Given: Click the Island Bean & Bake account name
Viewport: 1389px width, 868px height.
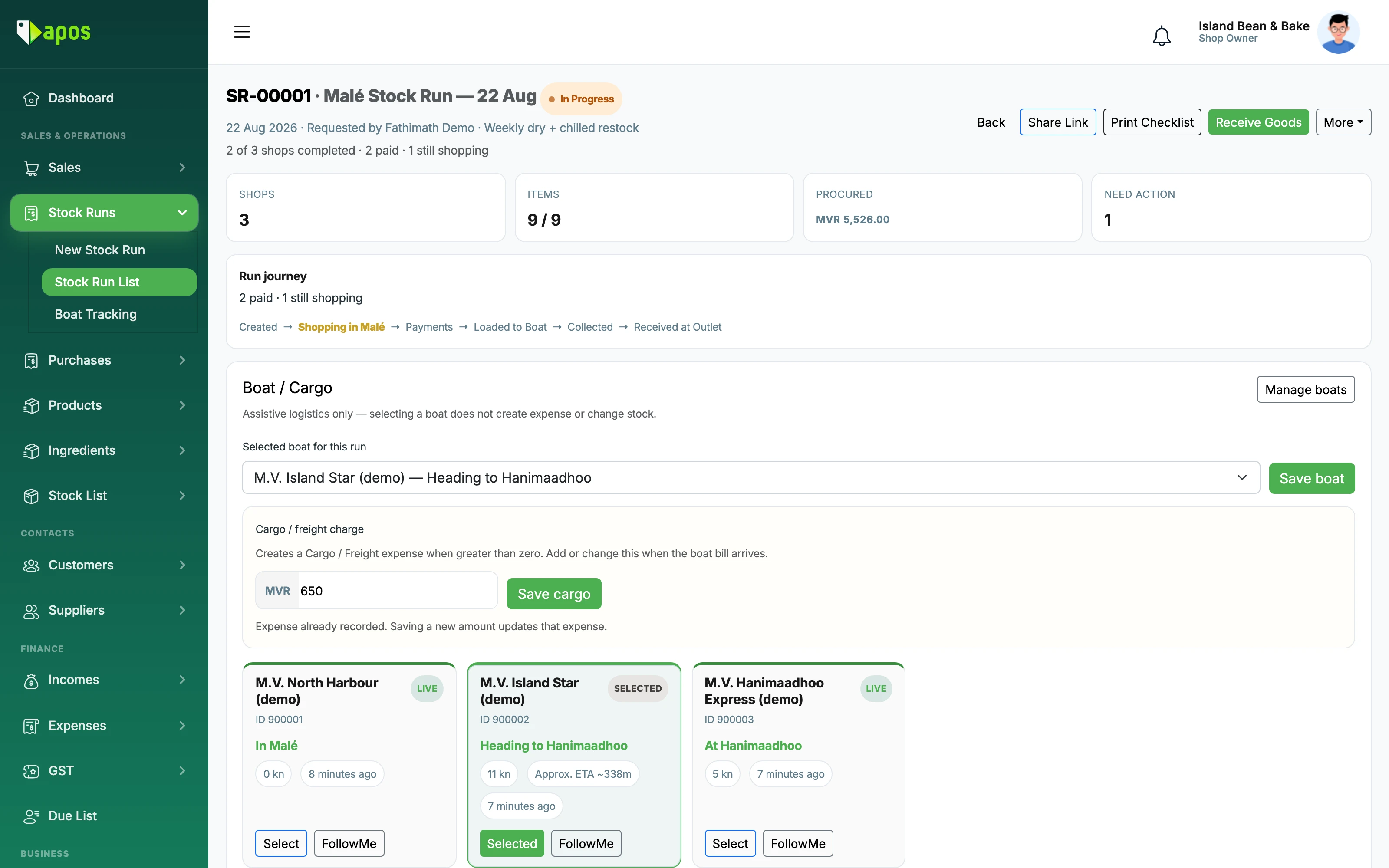Looking at the screenshot, I should (1254, 26).
